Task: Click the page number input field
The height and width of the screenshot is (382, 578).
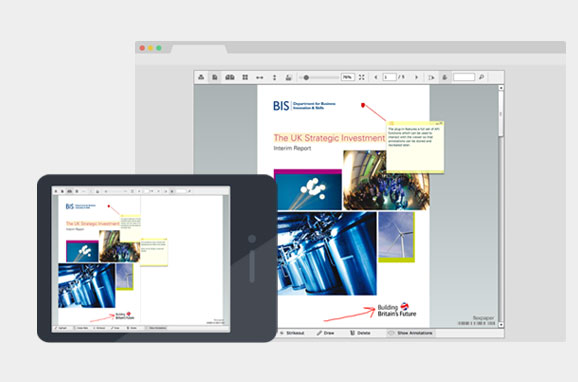Action: click(389, 77)
